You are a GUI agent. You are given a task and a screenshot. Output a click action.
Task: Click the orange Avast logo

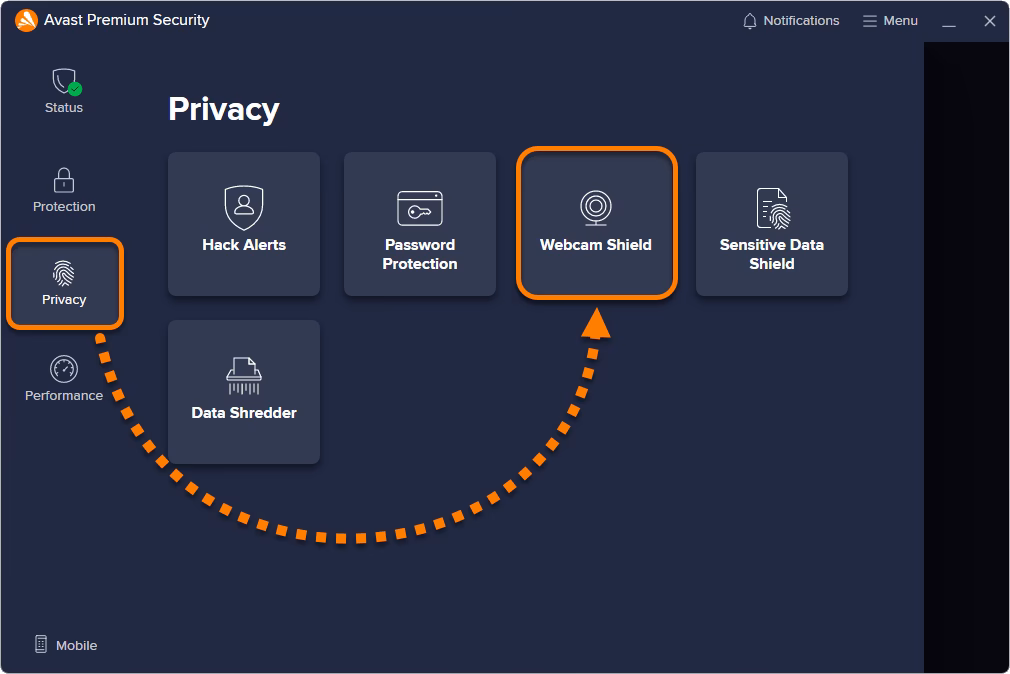tap(26, 21)
